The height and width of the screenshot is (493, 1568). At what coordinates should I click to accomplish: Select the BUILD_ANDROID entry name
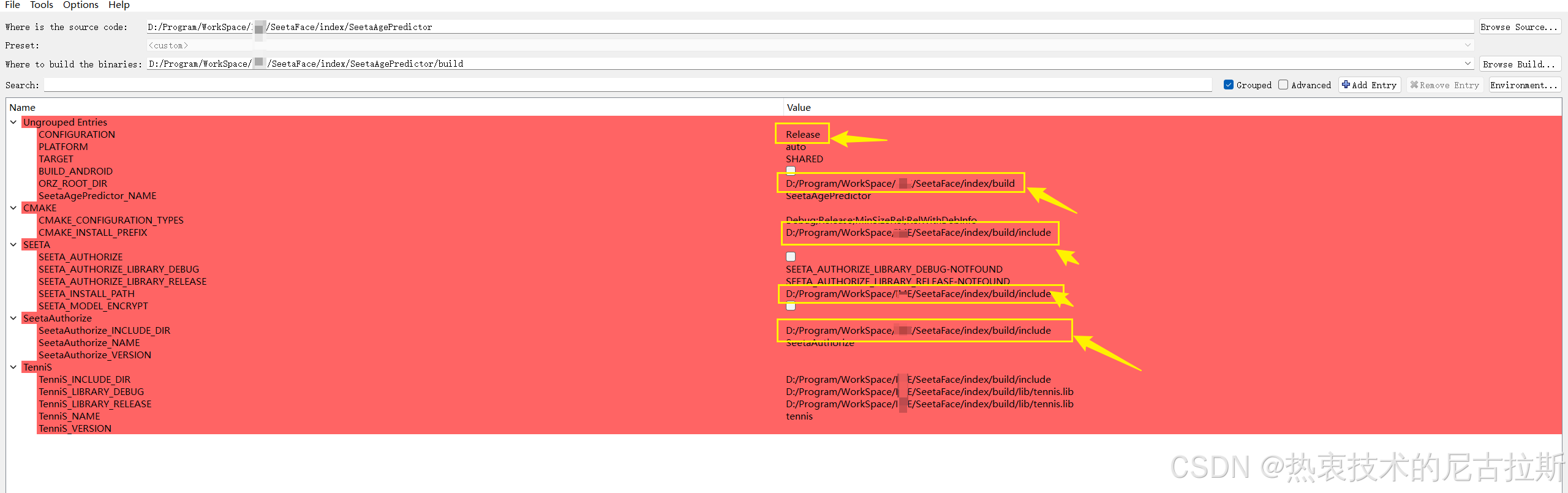point(75,171)
